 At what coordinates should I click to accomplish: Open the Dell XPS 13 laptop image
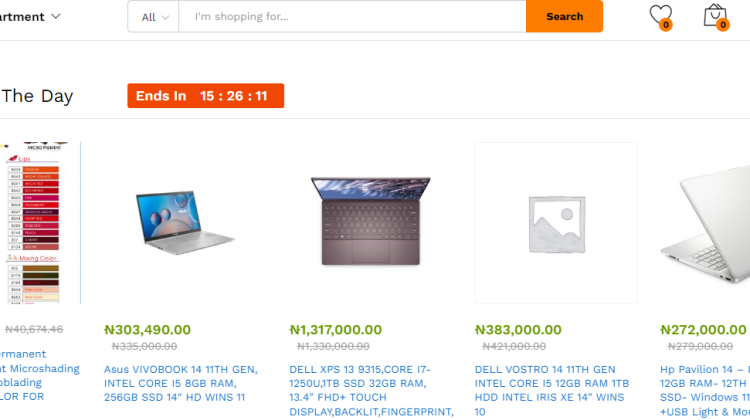(x=371, y=222)
